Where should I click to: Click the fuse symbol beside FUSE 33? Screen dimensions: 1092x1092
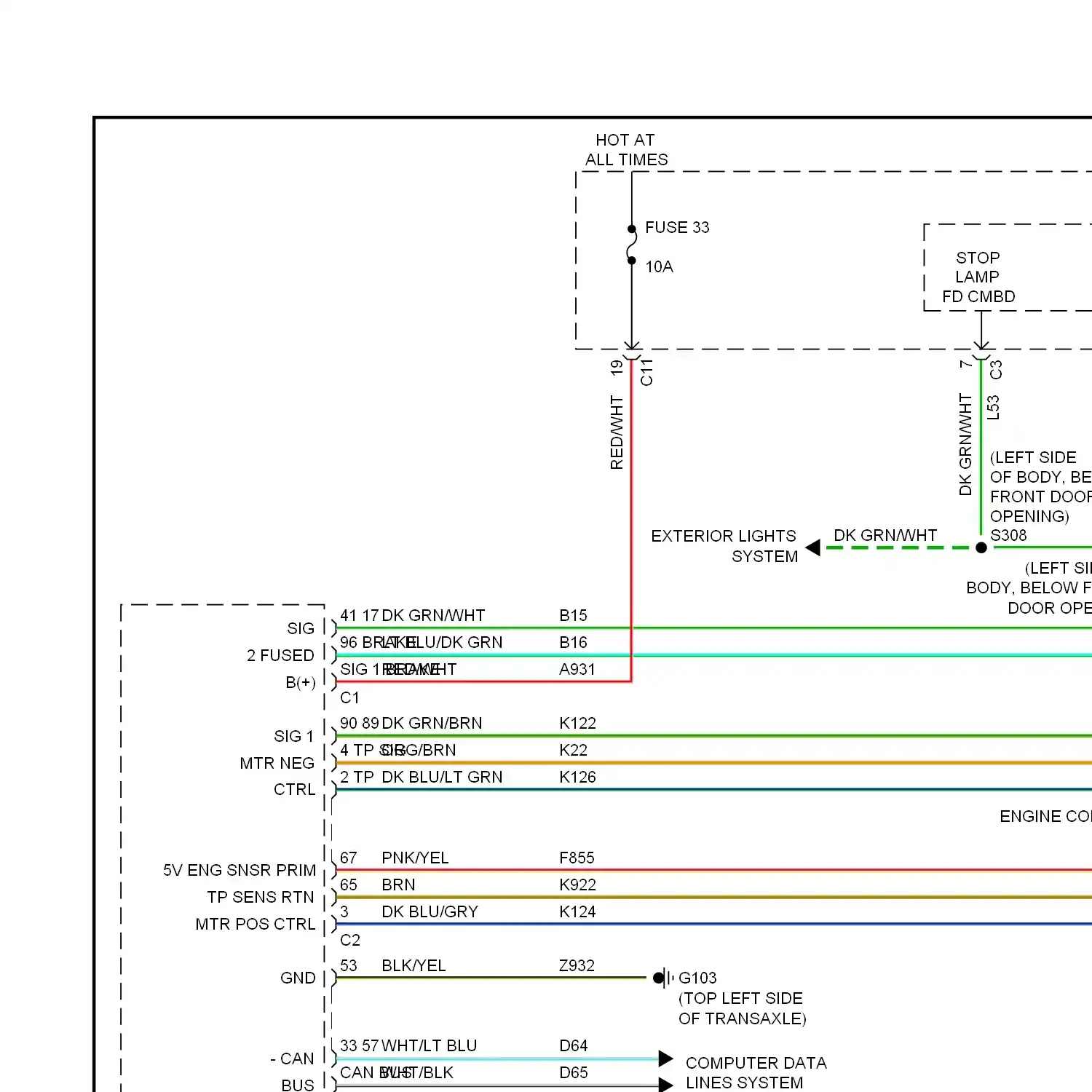click(x=631, y=245)
